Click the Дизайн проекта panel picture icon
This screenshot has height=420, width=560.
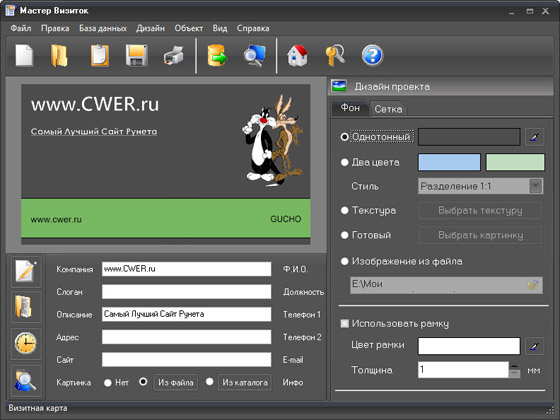(x=339, y=86)
